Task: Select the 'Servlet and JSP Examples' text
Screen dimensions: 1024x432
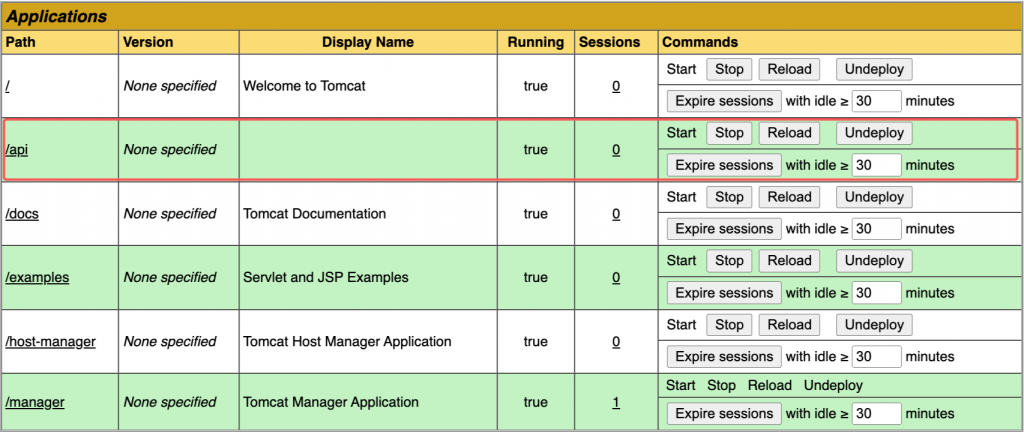Action: pyautogui.click(x=326, y=277)
